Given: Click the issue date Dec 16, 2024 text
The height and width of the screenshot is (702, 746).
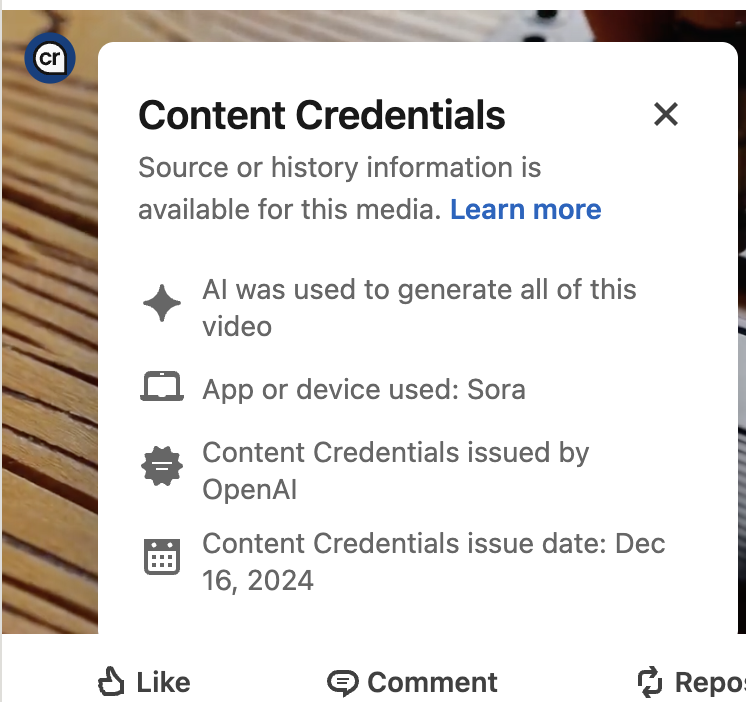Looking at the screenshot, I should (x=433, y=561).
